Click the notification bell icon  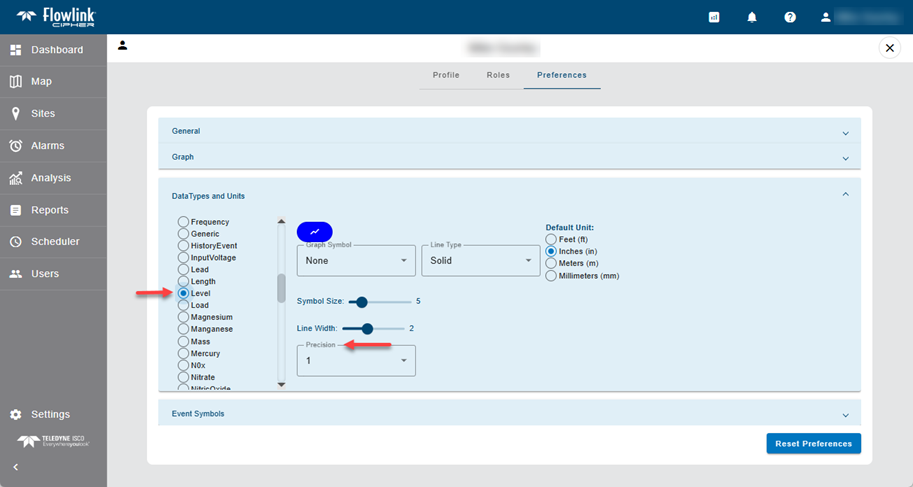click(x=752, y=17)
